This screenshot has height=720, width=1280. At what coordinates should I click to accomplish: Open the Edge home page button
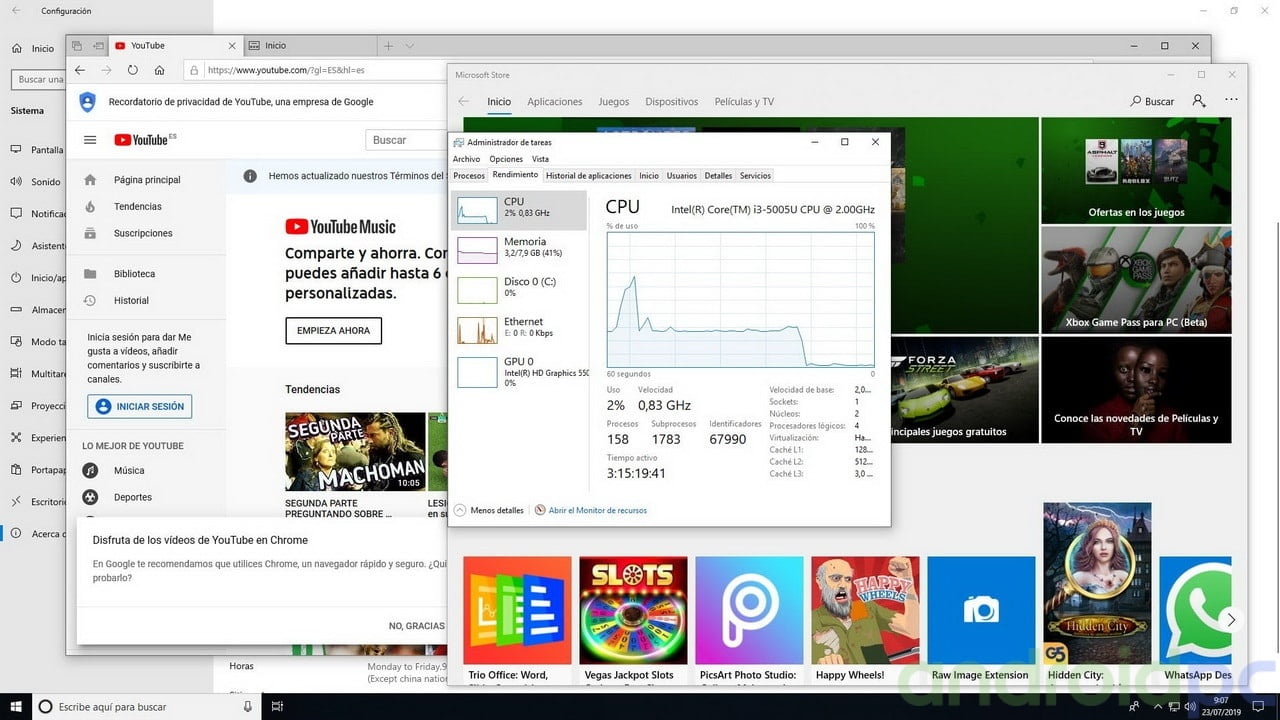pos(159,70)
